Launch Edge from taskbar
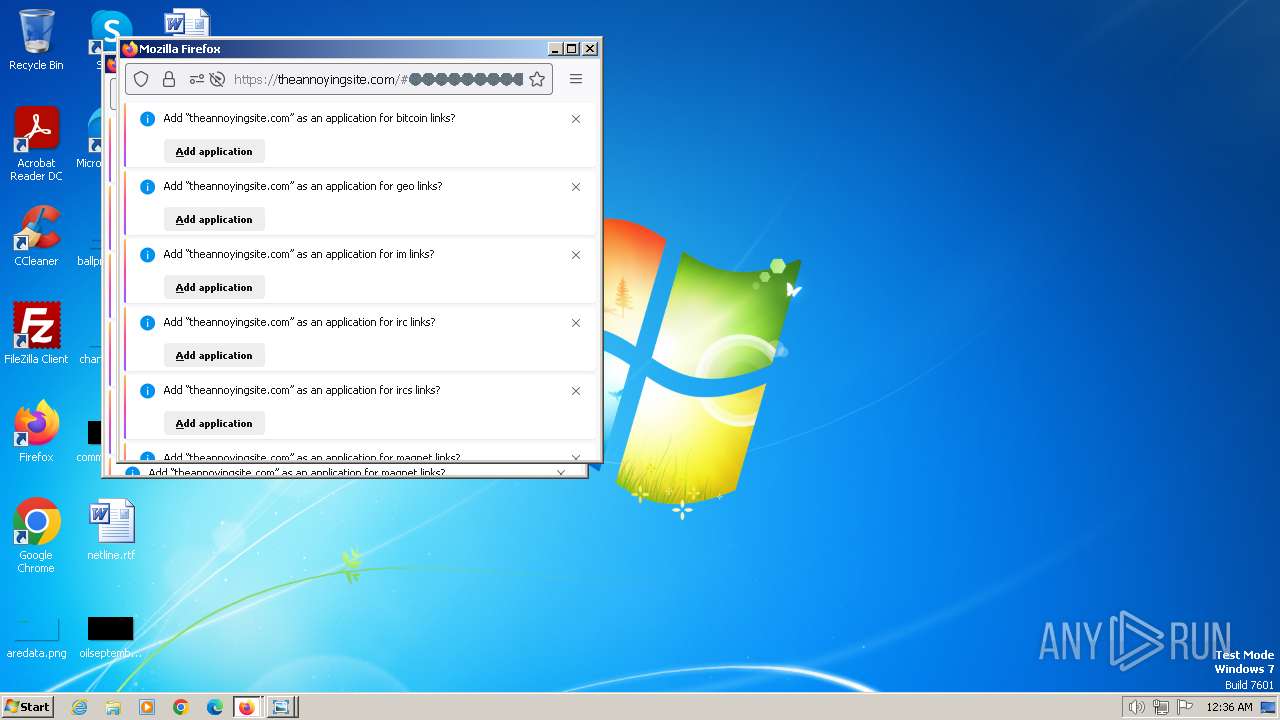The height and width of the screenshot is (720, 1280). 215,707
